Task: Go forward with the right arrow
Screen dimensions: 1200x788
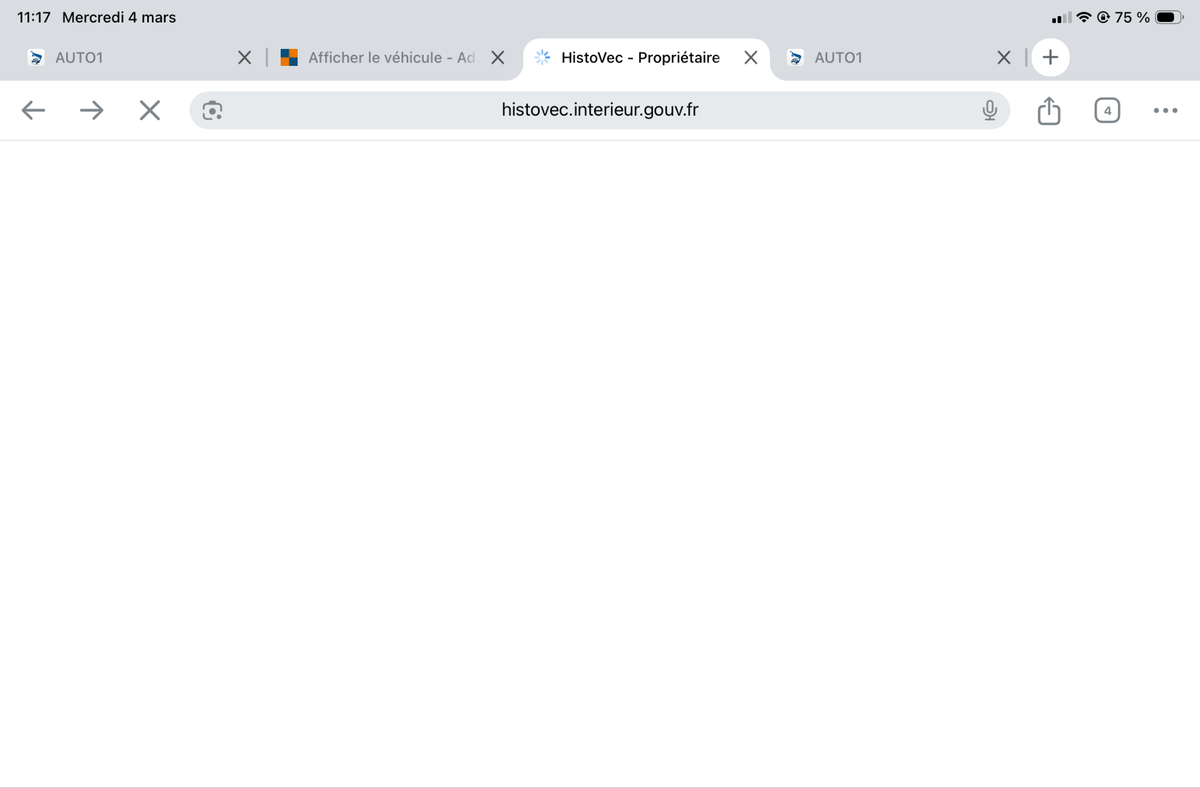Action: point(92,110)
